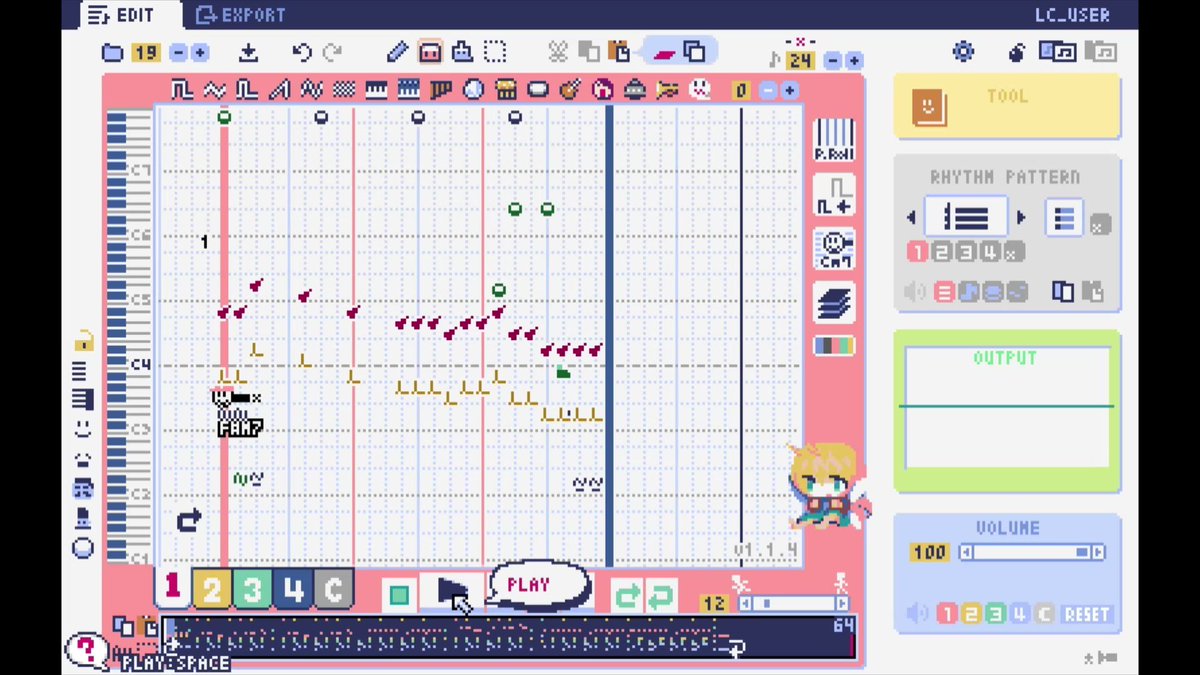Redo the last undone edit
The image size is (1200, 675).
[x=332, y=53]
